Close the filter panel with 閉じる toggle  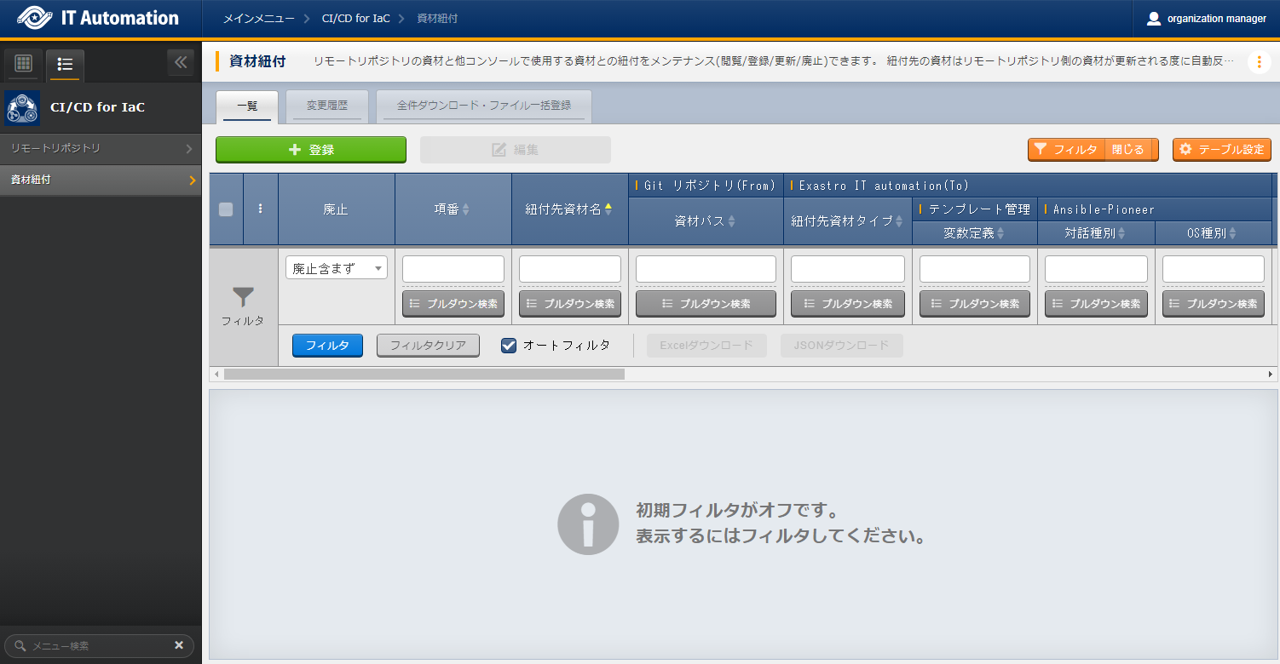(1129, 149)
